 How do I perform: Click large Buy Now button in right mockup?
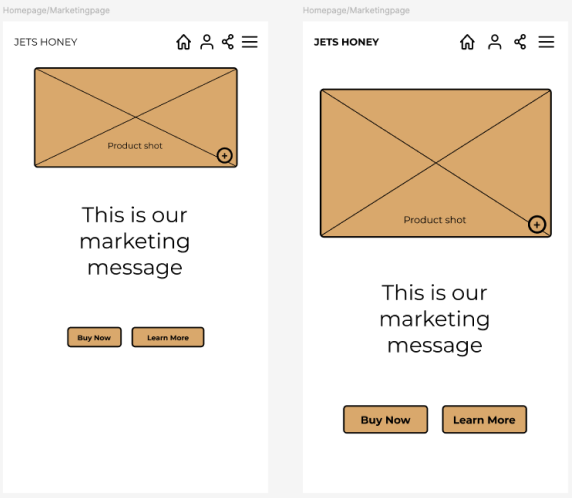(x=386, y=420)
